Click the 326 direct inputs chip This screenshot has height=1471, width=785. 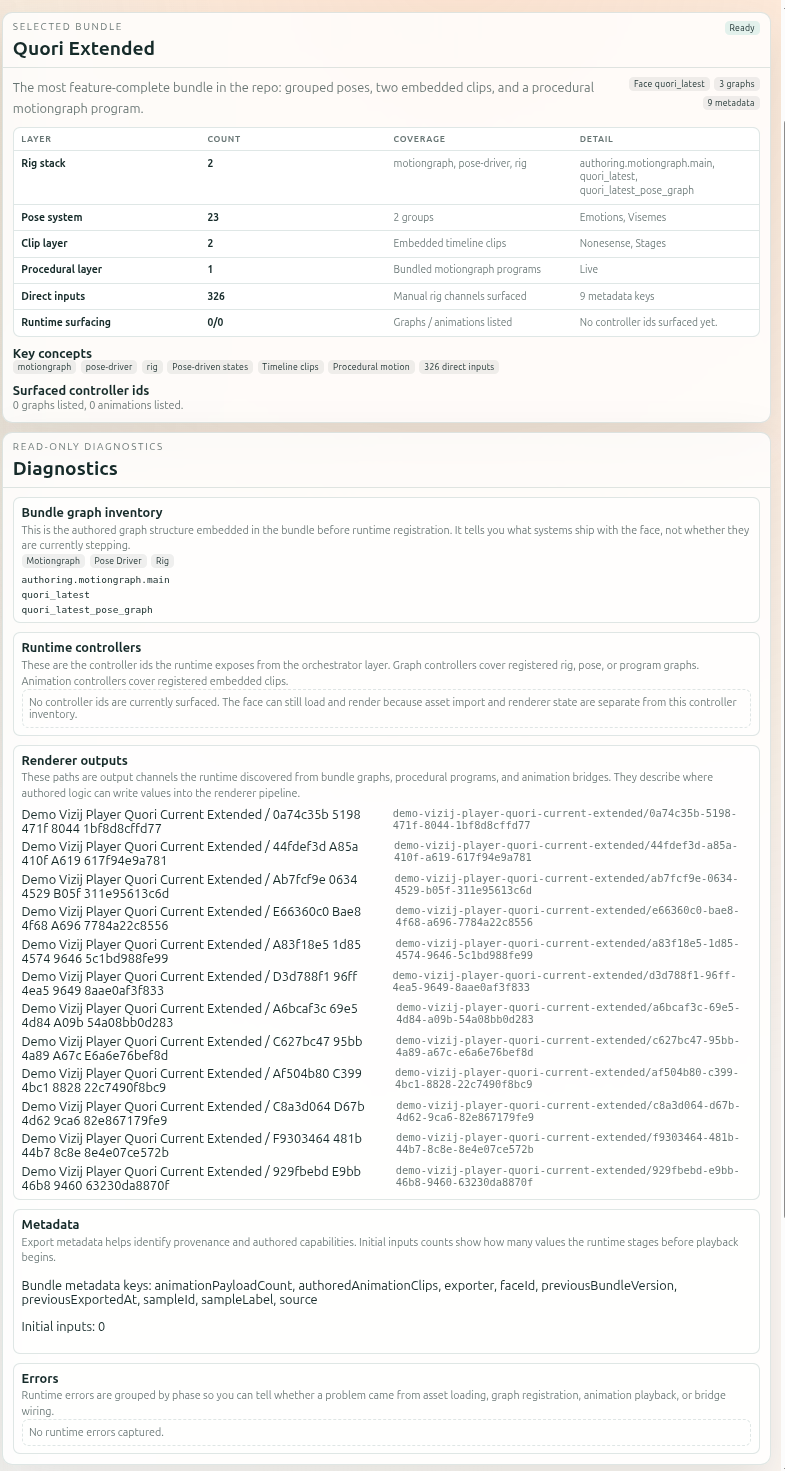coord(458,367)
